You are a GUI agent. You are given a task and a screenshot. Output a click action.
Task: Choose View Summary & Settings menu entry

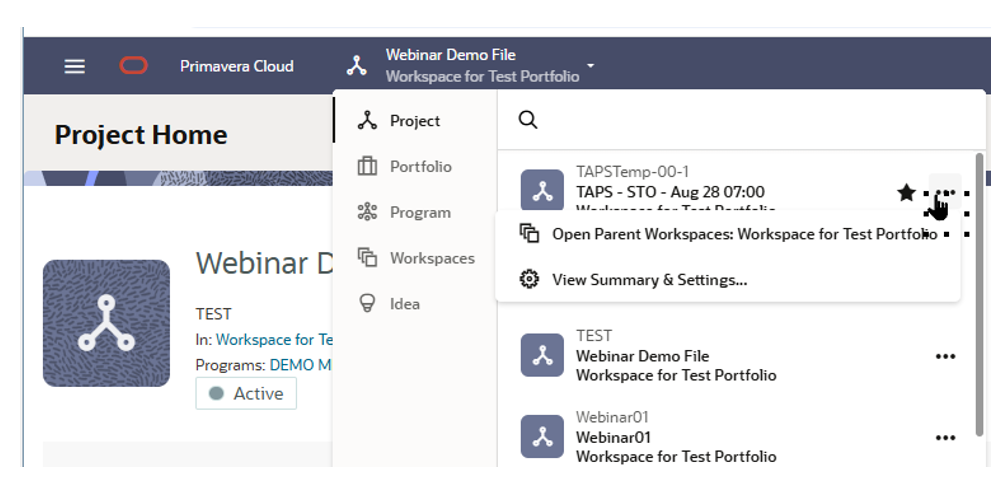(x=649, y=280)
